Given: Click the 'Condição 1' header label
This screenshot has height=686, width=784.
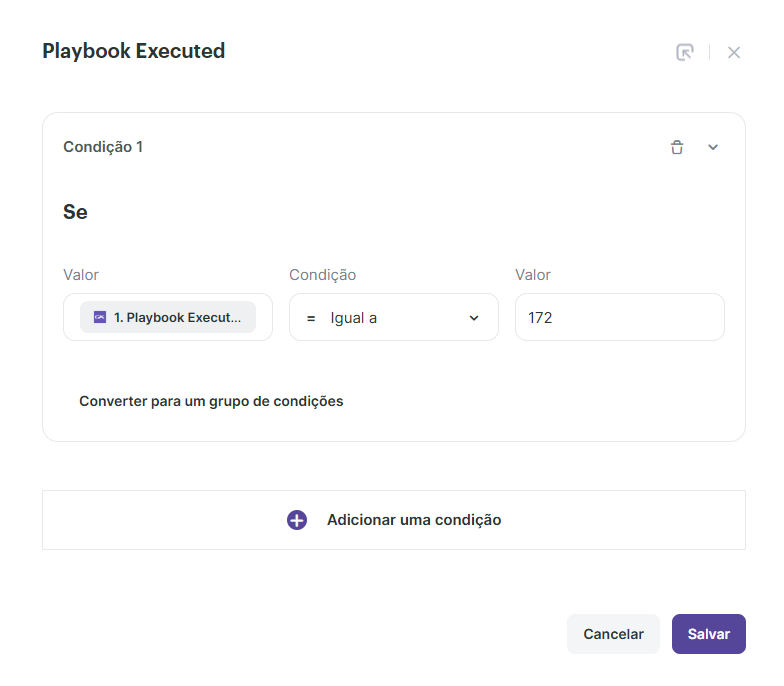Looking at the screenshot, I should (x=103, y=147).
